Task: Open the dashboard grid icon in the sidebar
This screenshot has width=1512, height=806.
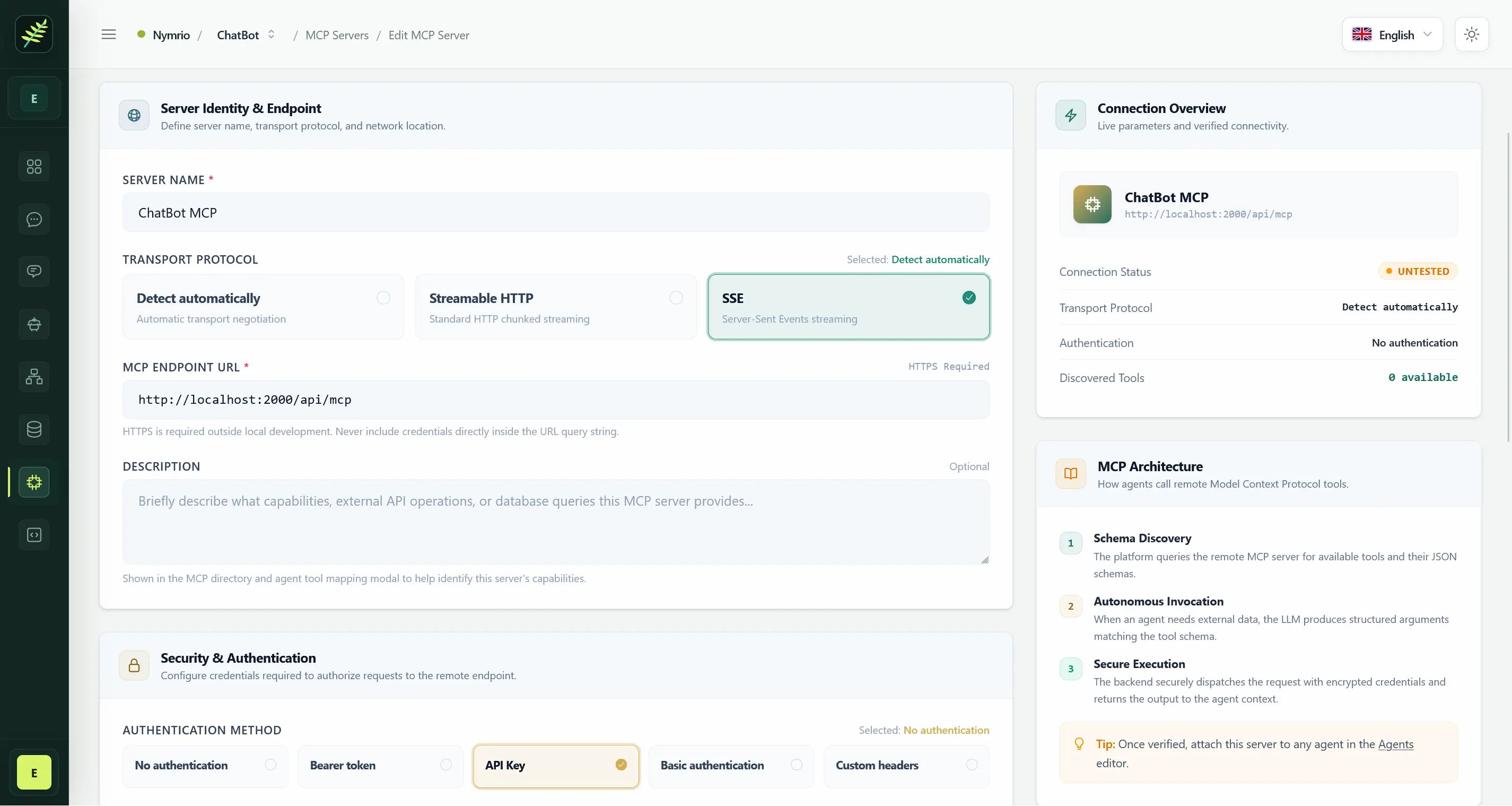Action: [x=34, y=167]
